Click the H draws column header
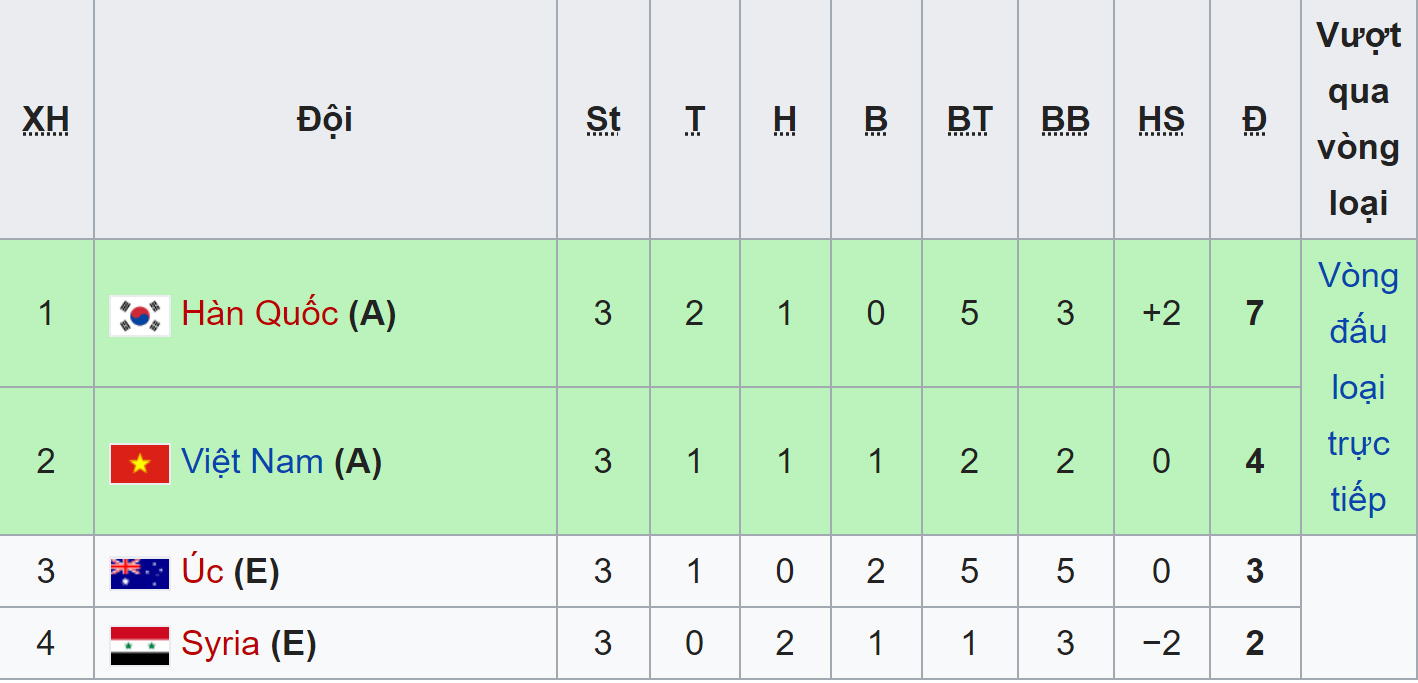The width and height of the screenshot is (1418, 683). tap(785, 120)
